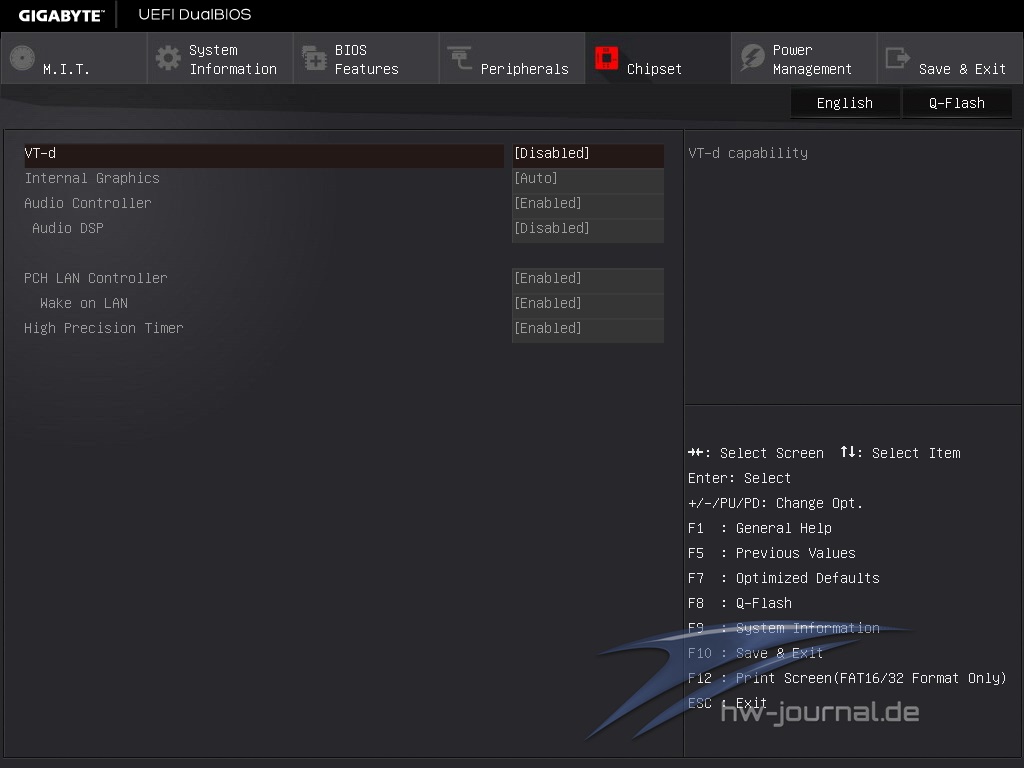Click the Save & Exit door icon
This screenshot has height=768, width=1024.
click(898, 58)
